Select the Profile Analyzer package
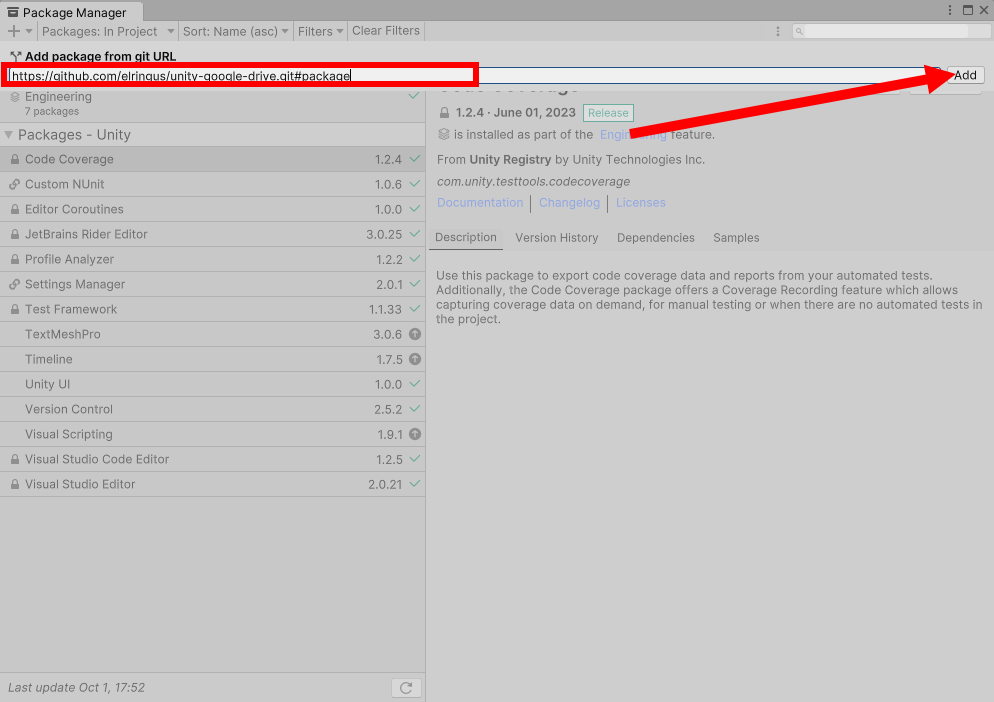 click(212, 259)
